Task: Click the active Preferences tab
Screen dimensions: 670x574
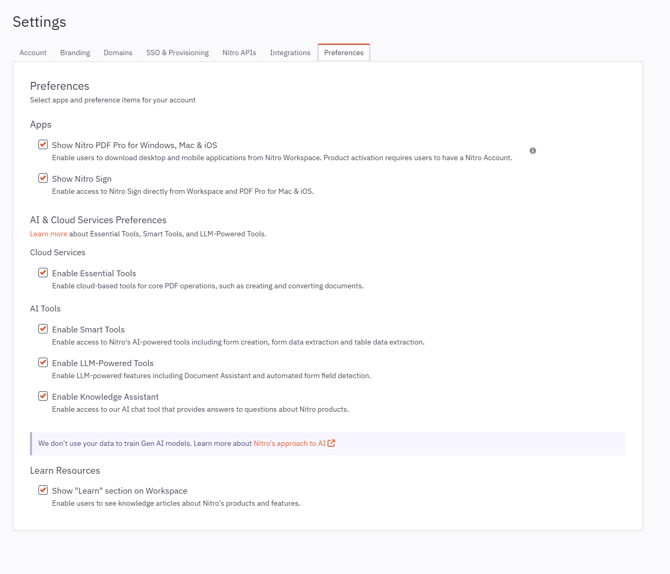Action: point(344,53)
